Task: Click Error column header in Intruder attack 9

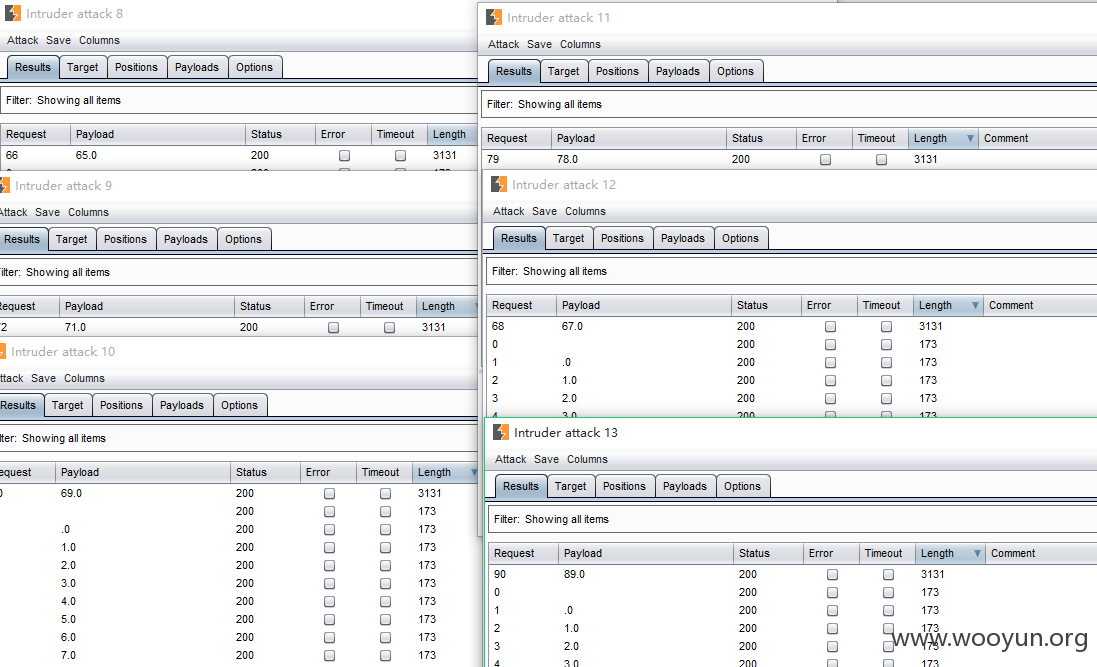Action: pyautogui.click(x=332, y=307)
